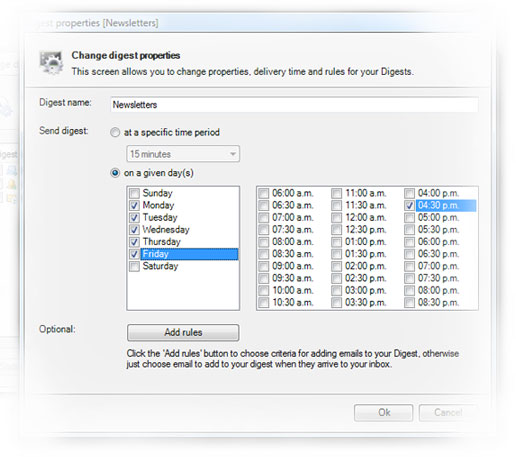Screen dimensions: 516x457
Task: Tick the 08:30 a.m. checkbox
Action: (x=264, y=254)
